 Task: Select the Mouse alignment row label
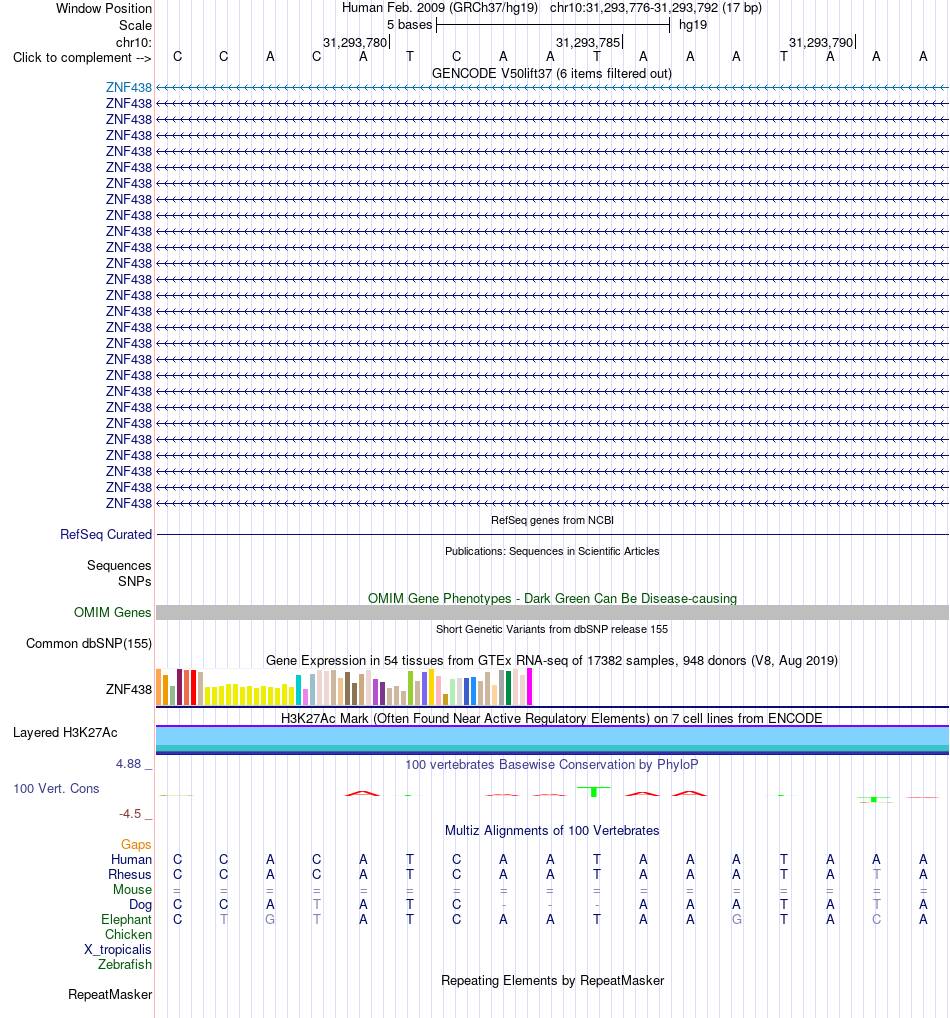pos(132,889)
